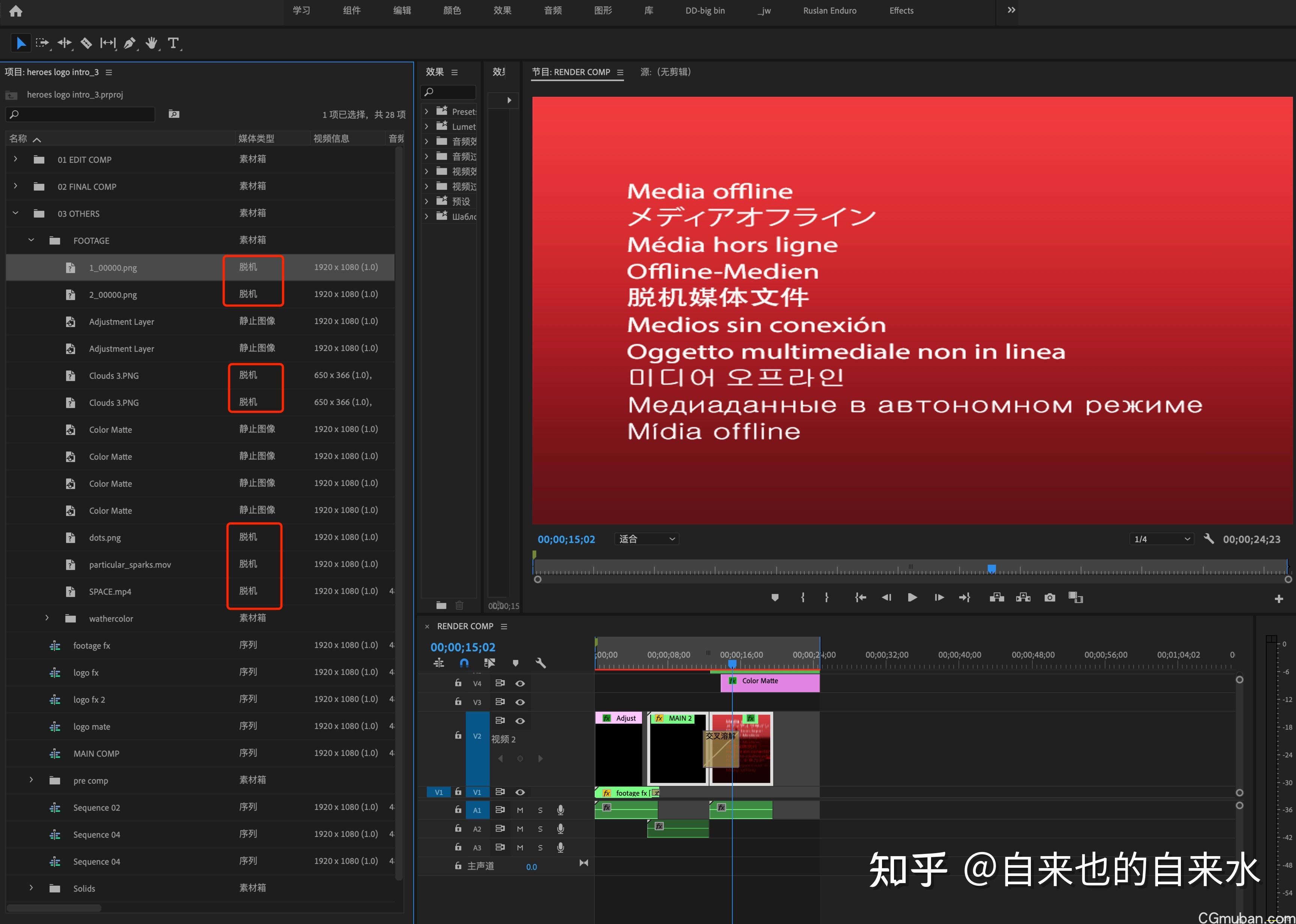Image resolution: width=1296 pixels, height=924 pixels.
Task: Open comparison view button
Action: click(1075, 597)
